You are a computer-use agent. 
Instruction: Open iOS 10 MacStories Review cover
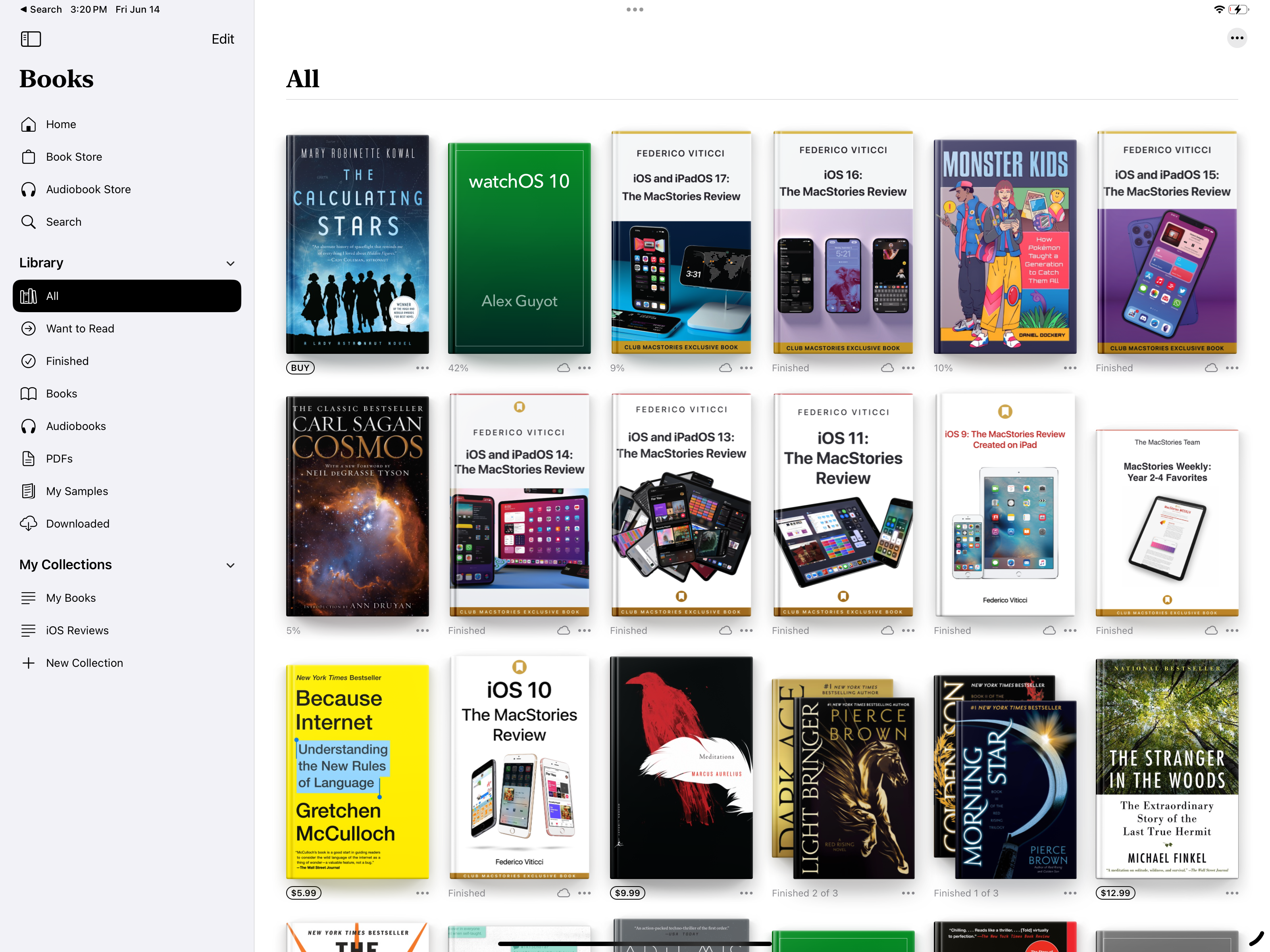[x=520, y=768]
